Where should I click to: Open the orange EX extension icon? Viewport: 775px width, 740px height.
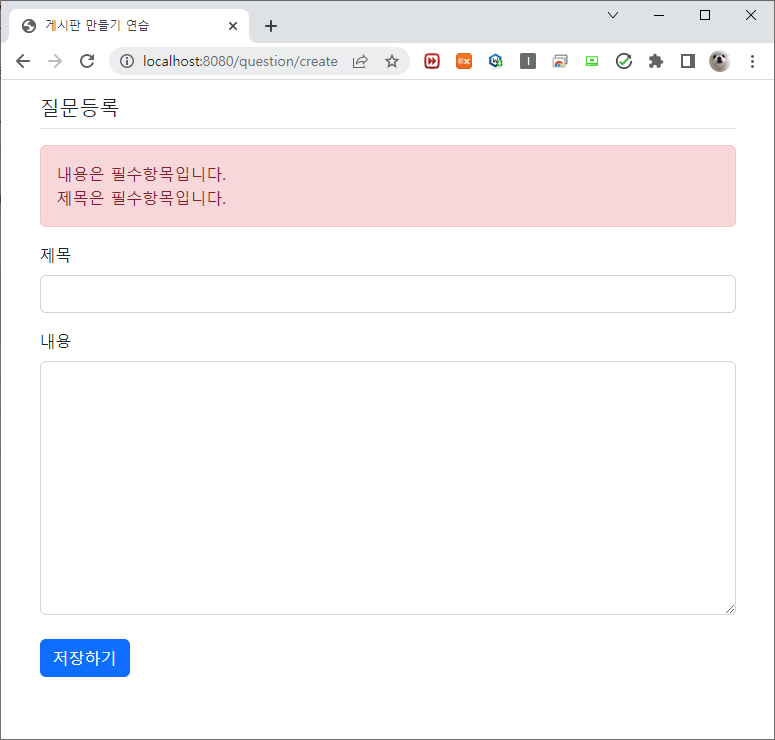point(464,61)
